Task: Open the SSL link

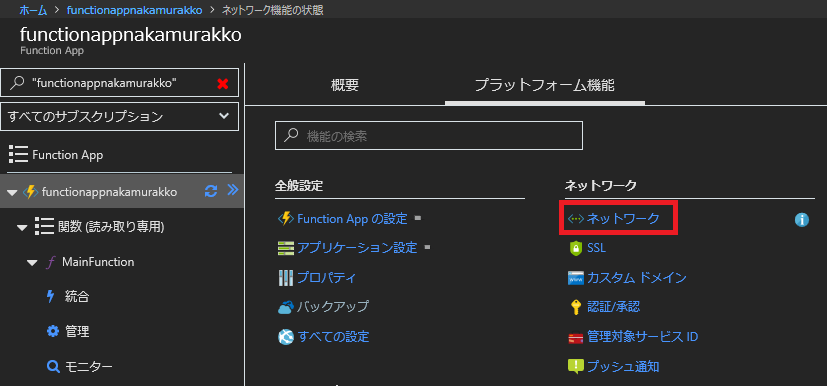Action: [597, 248]
